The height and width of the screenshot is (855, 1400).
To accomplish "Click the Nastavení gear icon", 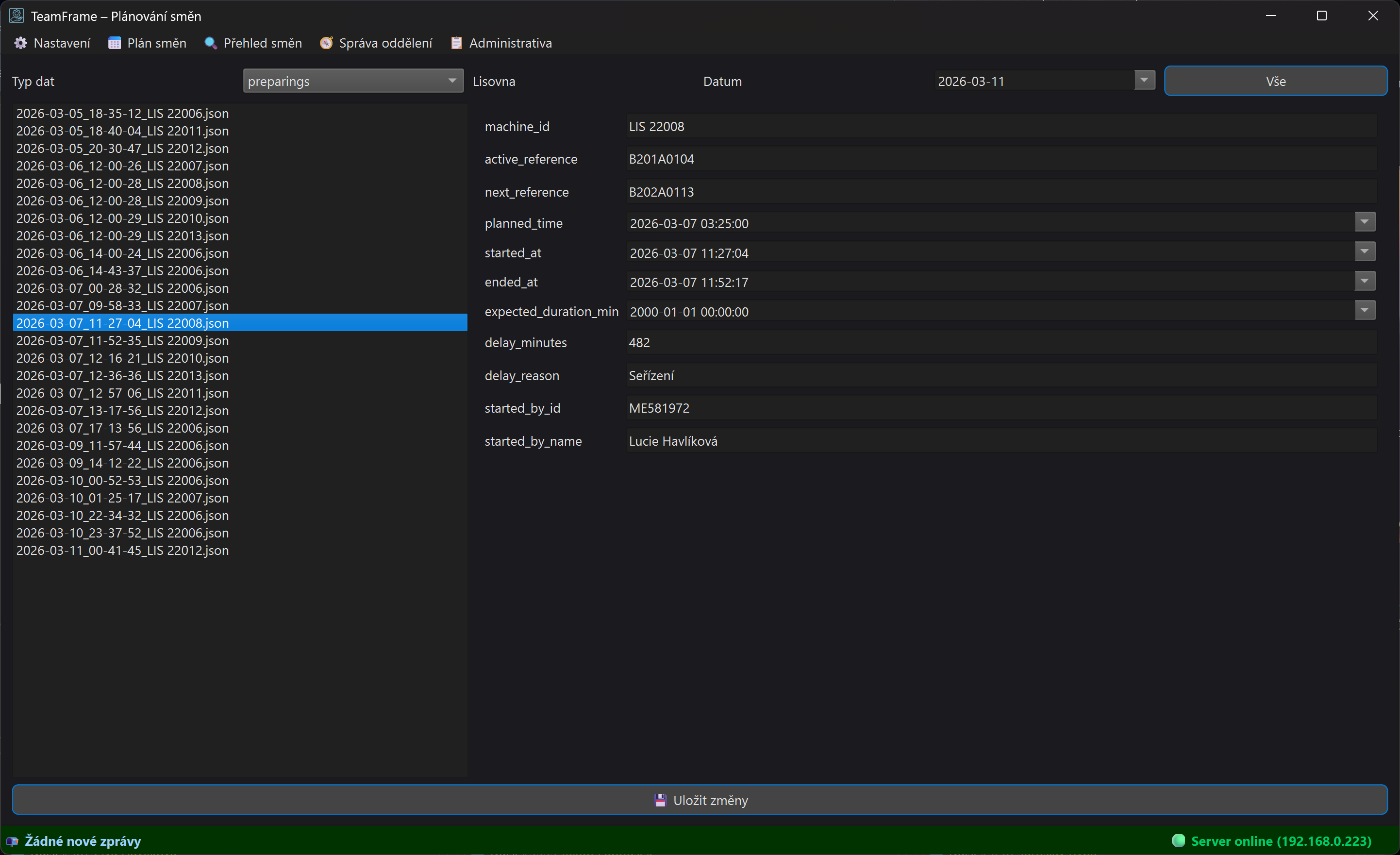I will 20,43.
